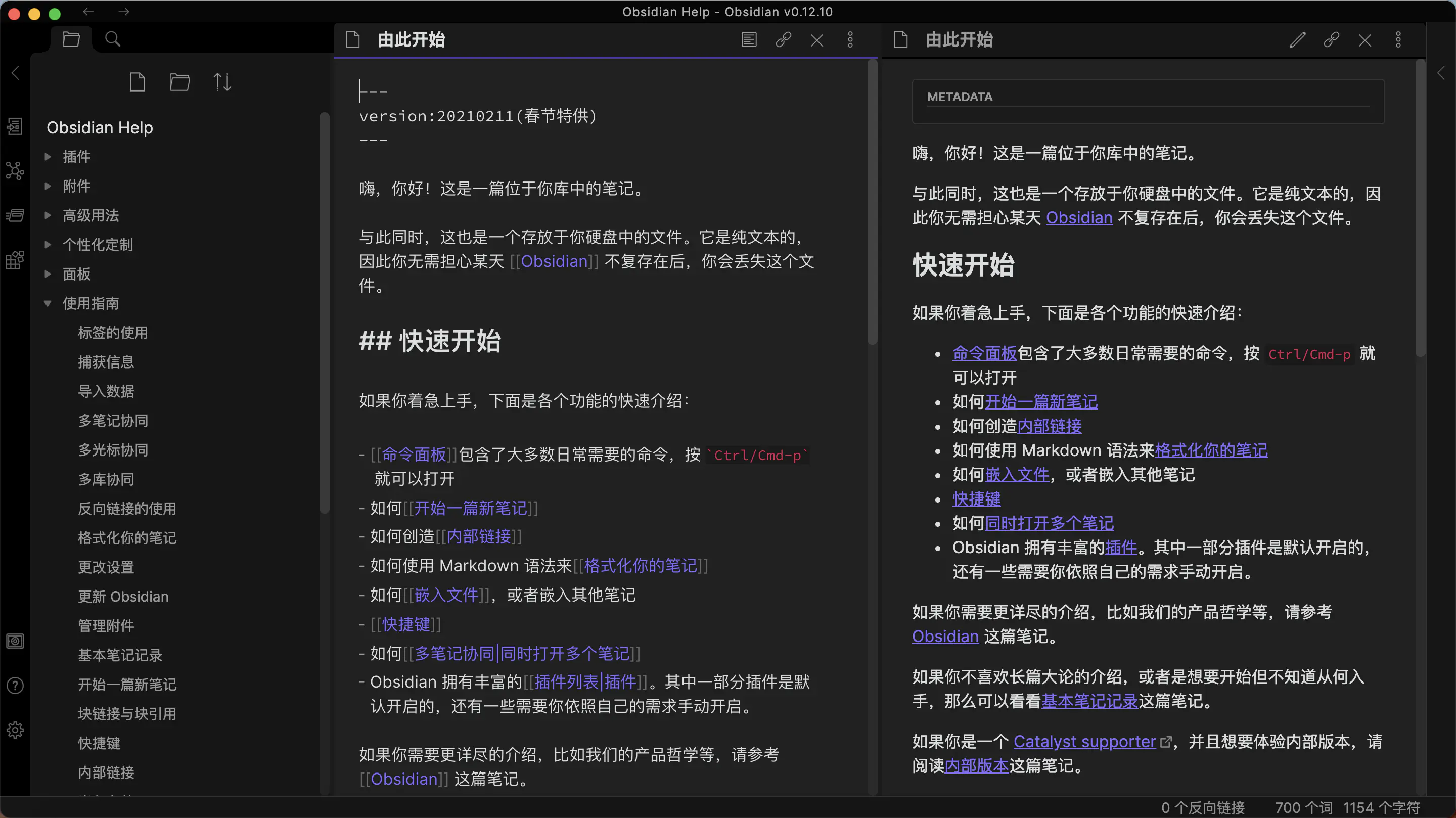Screen dimensions: 1456x818
Task: Click new note icon at top of sidebar
Action: 137,82
